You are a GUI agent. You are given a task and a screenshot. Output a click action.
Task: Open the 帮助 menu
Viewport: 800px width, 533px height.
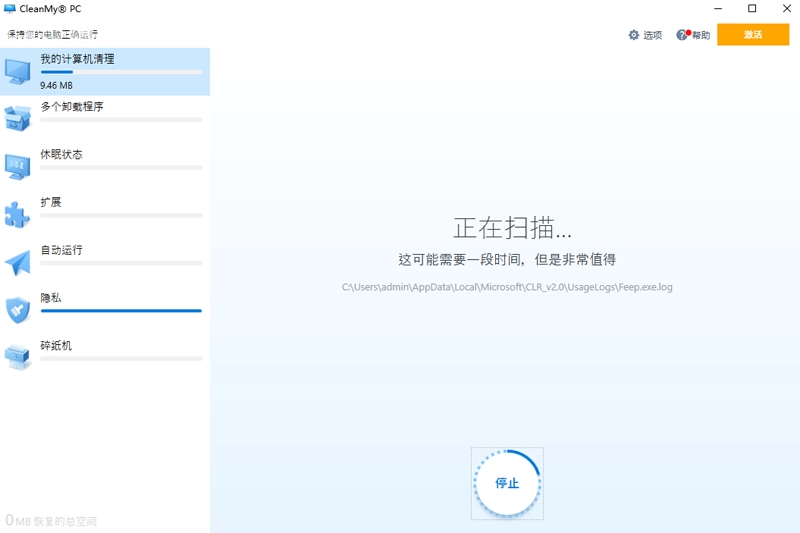tap(693, 35)
